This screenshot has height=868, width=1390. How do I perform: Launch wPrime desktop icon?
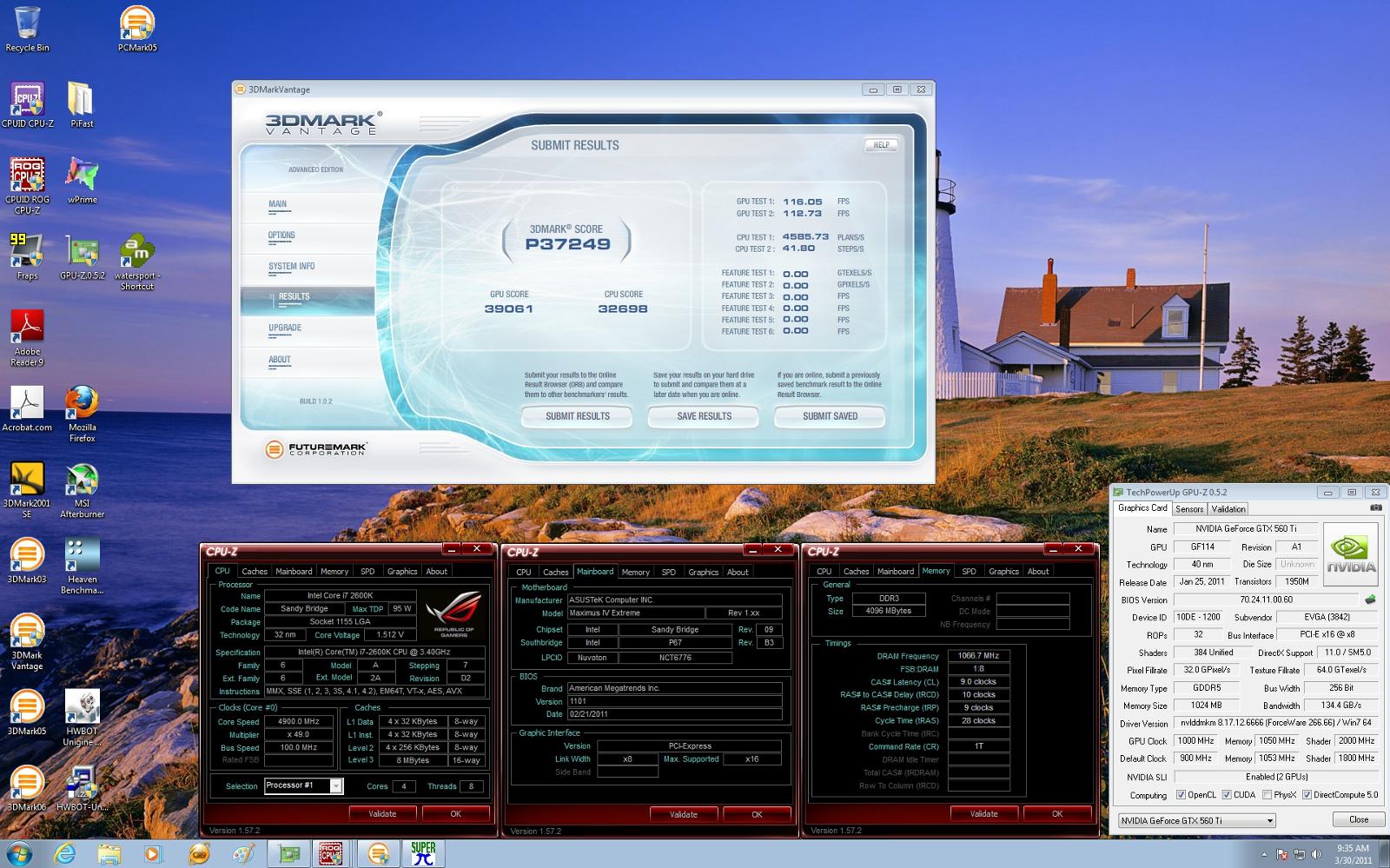click(x=82, y=181)
